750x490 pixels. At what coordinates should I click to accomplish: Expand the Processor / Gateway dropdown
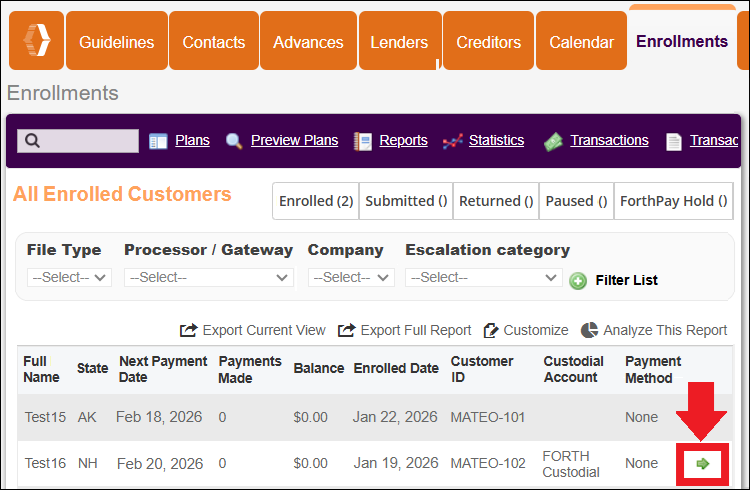209,278
